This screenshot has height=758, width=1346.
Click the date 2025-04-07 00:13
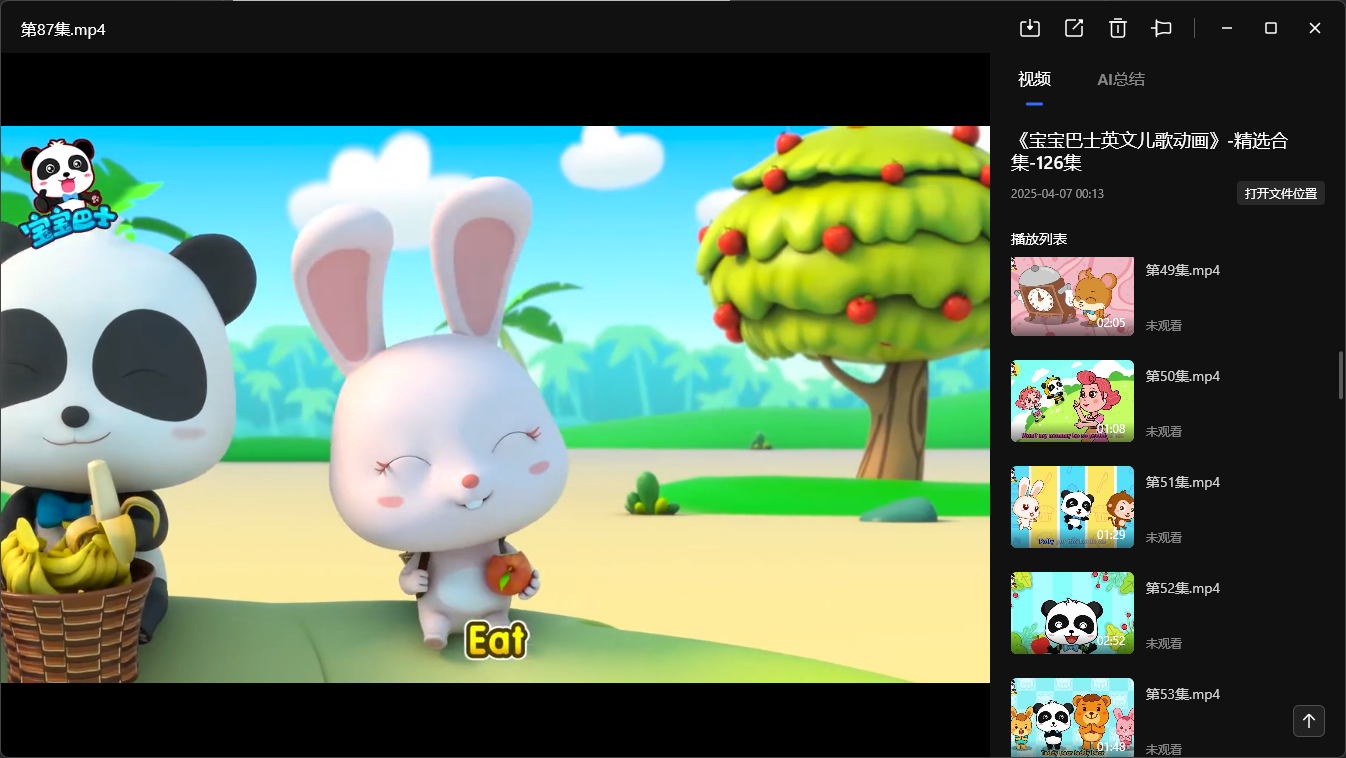click(1057, 194)
